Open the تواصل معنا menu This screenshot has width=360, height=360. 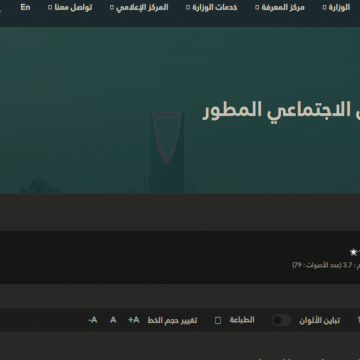[73, 7]
